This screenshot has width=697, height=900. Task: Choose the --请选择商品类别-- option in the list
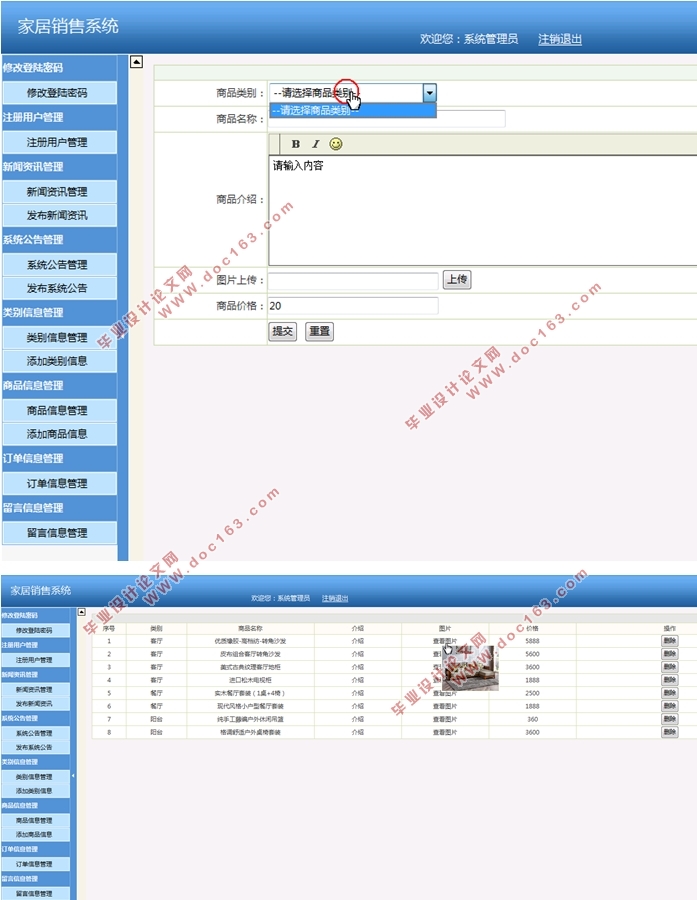[x=353, y=111]
